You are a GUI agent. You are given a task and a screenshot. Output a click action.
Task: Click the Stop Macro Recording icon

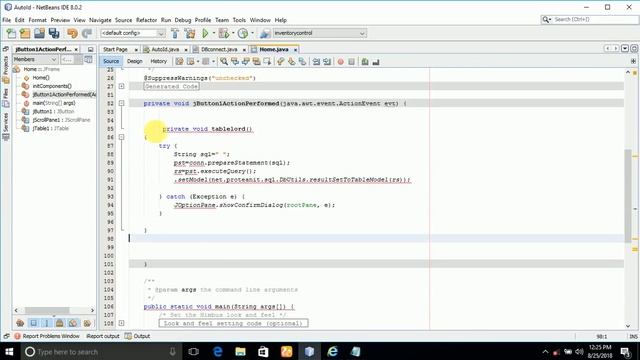pos(351,62)
